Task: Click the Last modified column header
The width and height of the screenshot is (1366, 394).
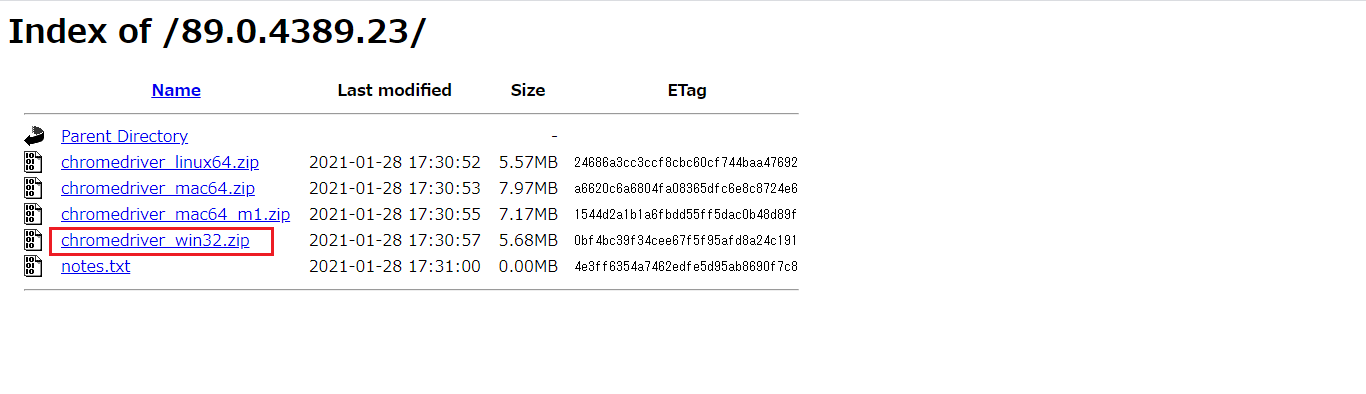Action: (x=394, y=90)
